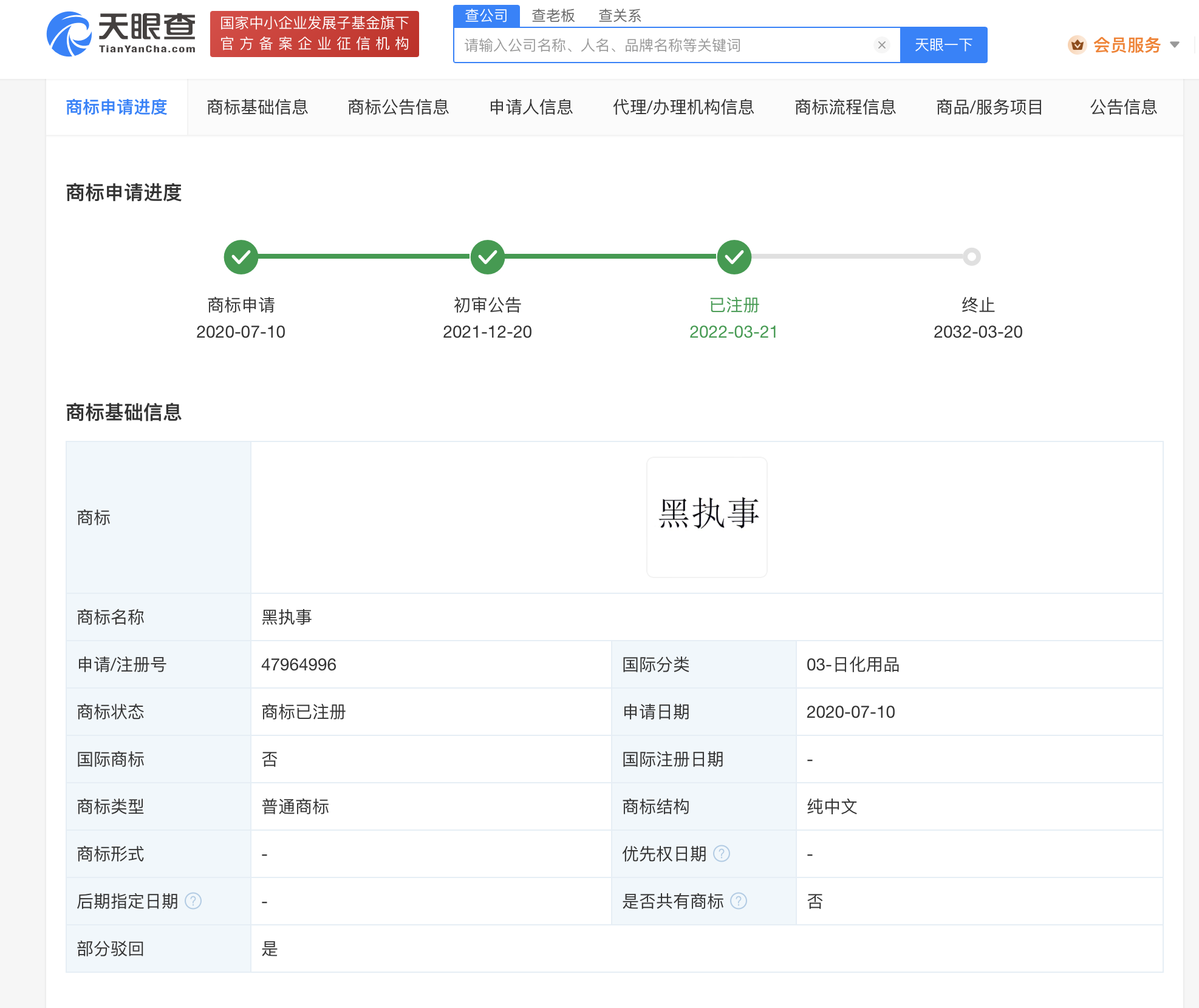Click the 商标已注册 status value
The width and height of the screenshot is (1199, 1008).
tap(303, 712)
